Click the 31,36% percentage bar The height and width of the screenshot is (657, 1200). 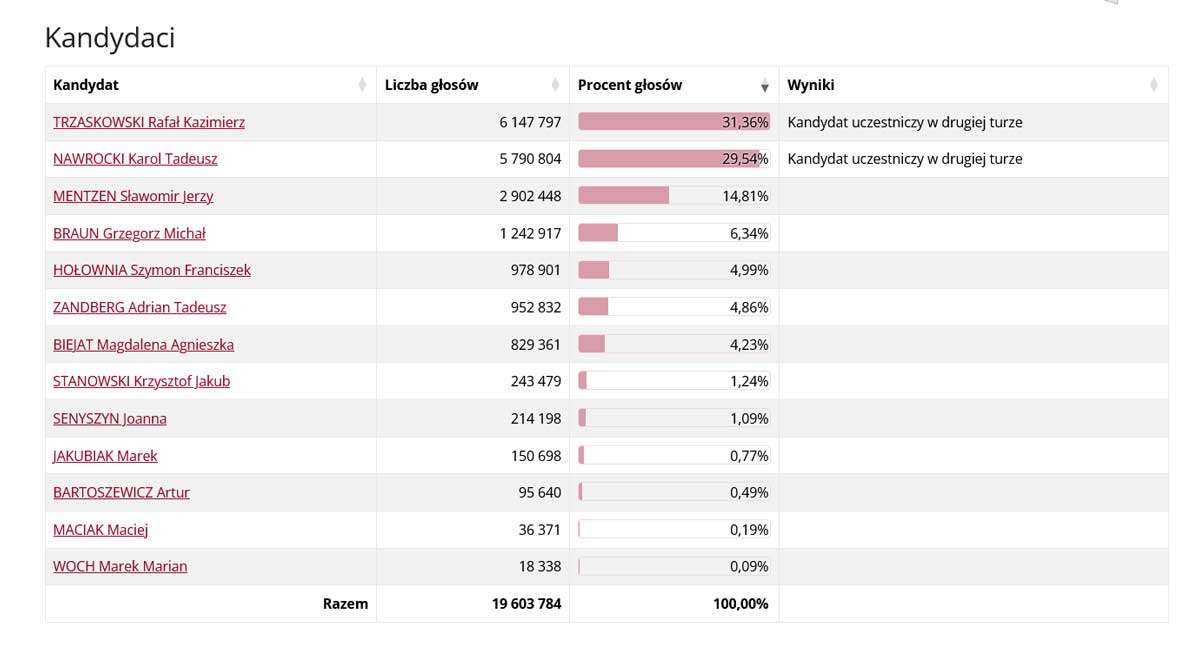point(673,122)
